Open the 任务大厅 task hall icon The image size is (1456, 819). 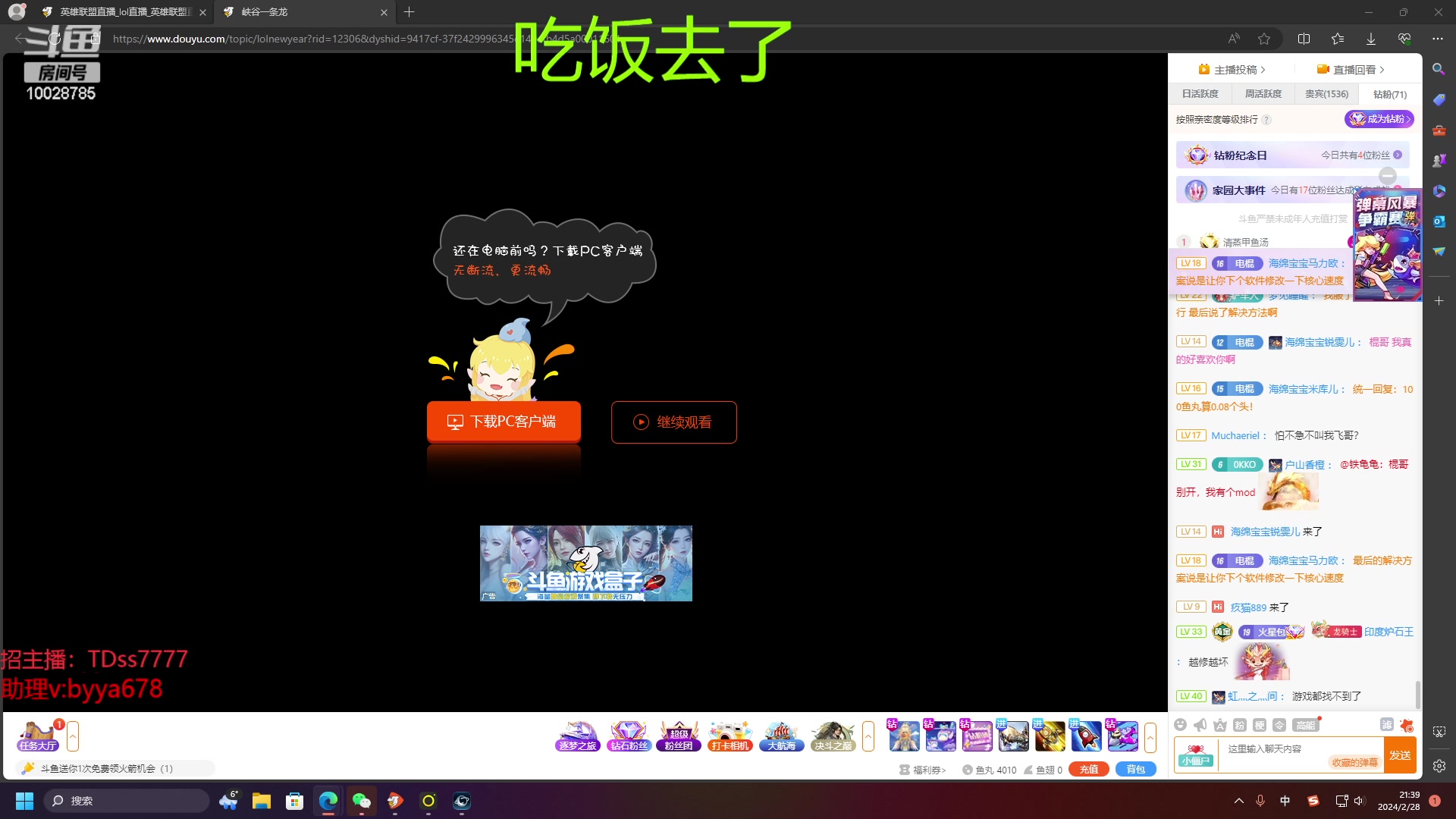(38, 736)
